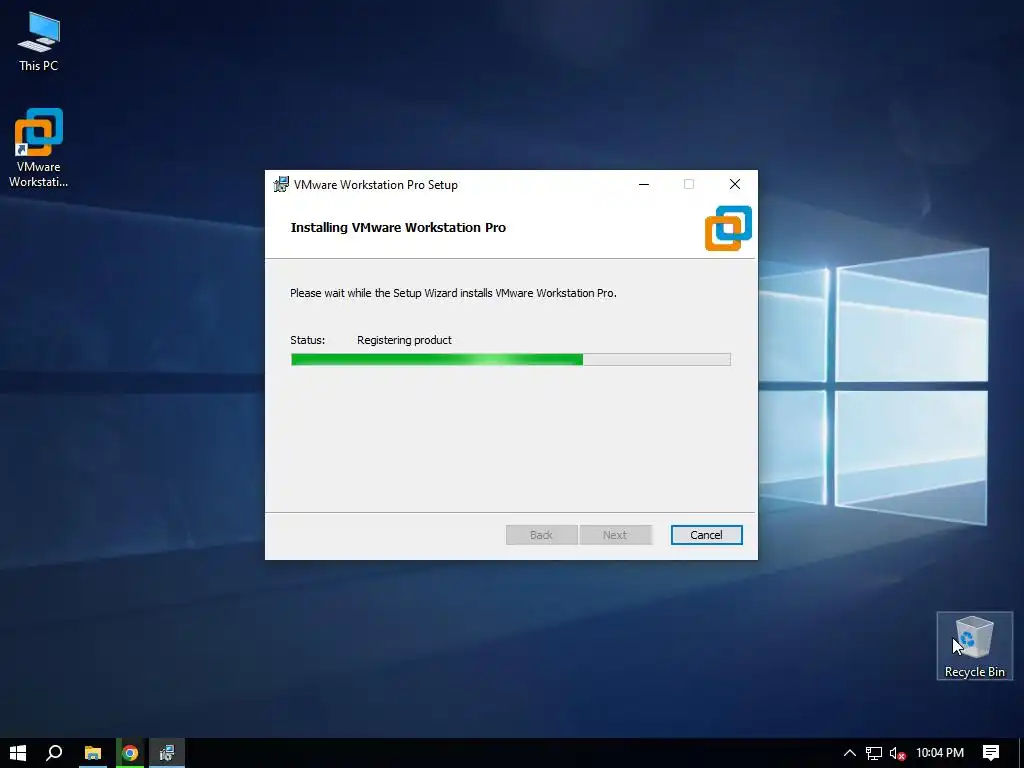Open taskbar search

54,753
